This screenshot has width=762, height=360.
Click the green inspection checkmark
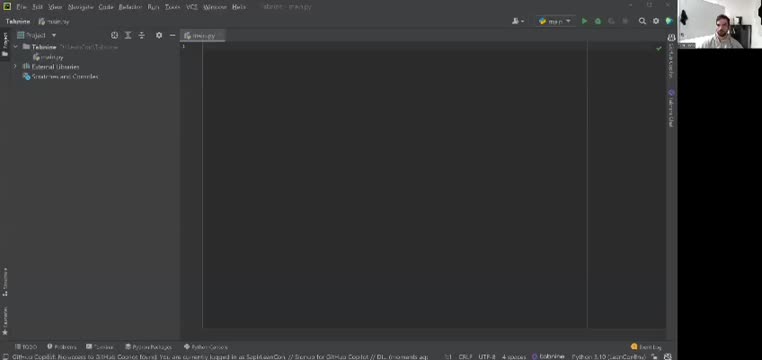658,49
